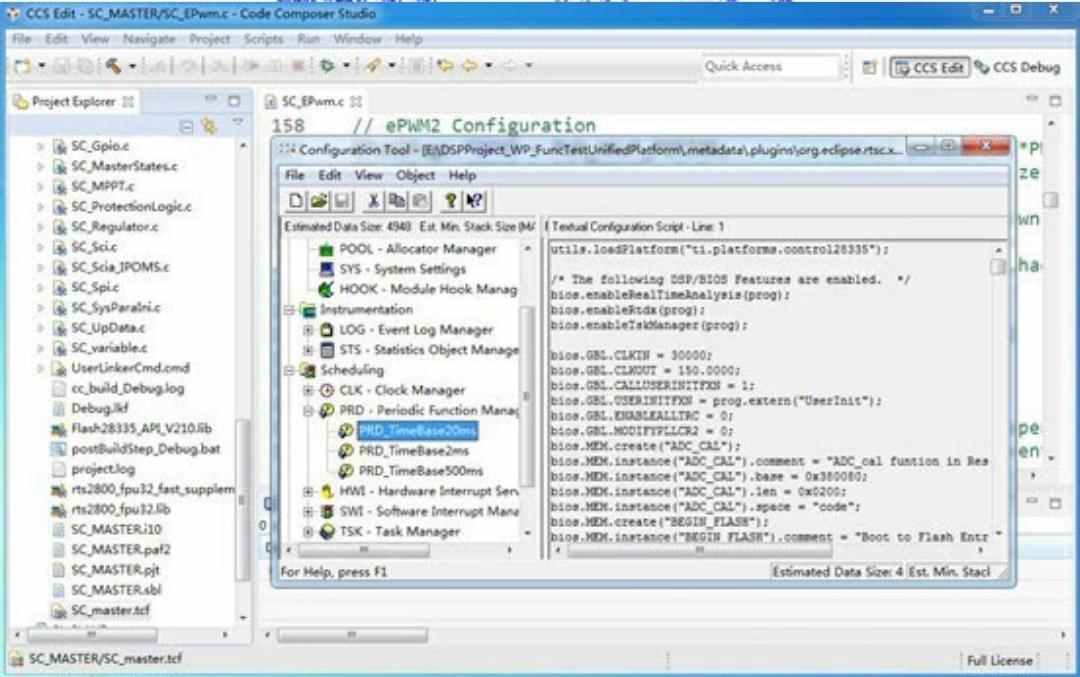Click scroll-down arrow of configuration tree
This screenshot has height=677, width=1080.
tap(528, 533)
